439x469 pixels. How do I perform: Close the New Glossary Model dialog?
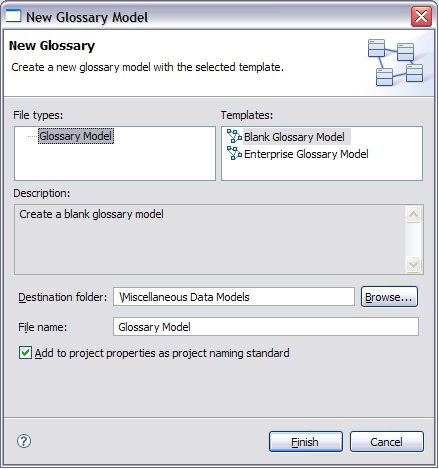[x=422, y=16]
